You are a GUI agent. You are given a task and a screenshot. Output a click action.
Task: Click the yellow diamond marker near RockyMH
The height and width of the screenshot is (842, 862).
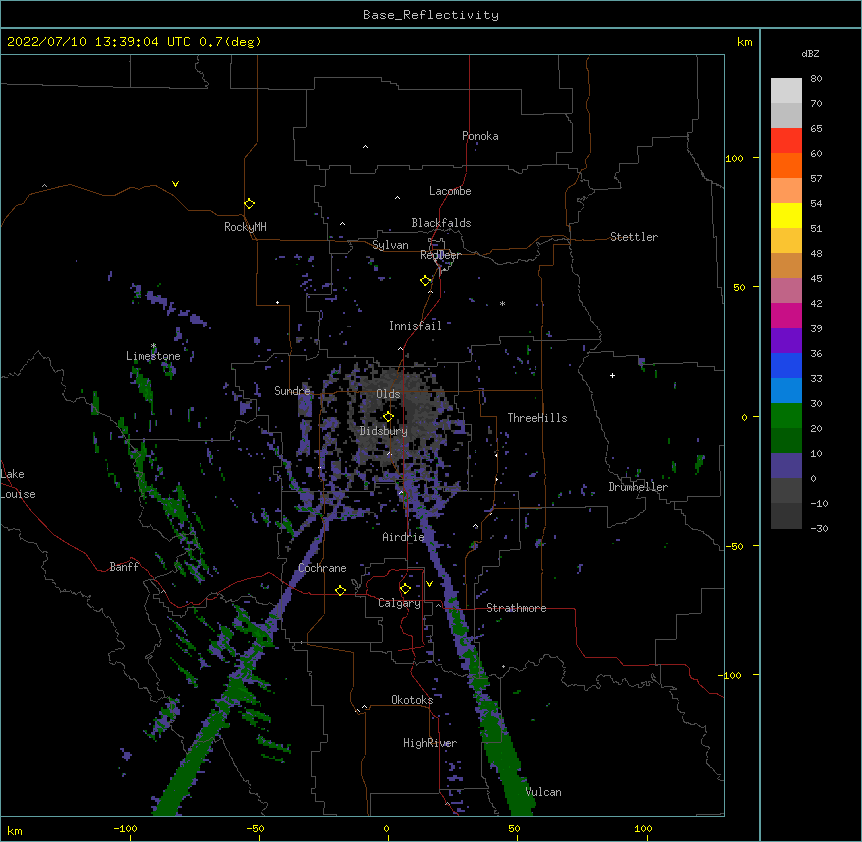(x=250, y=204)
